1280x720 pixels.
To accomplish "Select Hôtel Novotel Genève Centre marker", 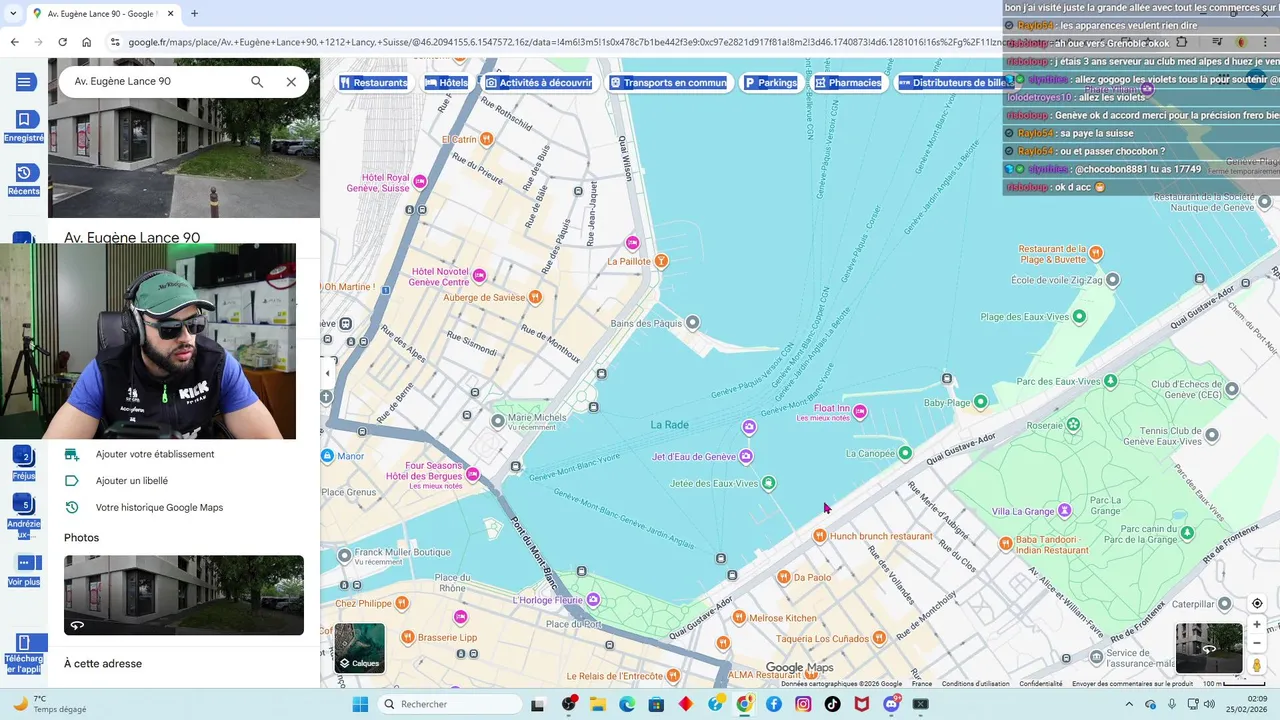I will [x=479, y=275].
